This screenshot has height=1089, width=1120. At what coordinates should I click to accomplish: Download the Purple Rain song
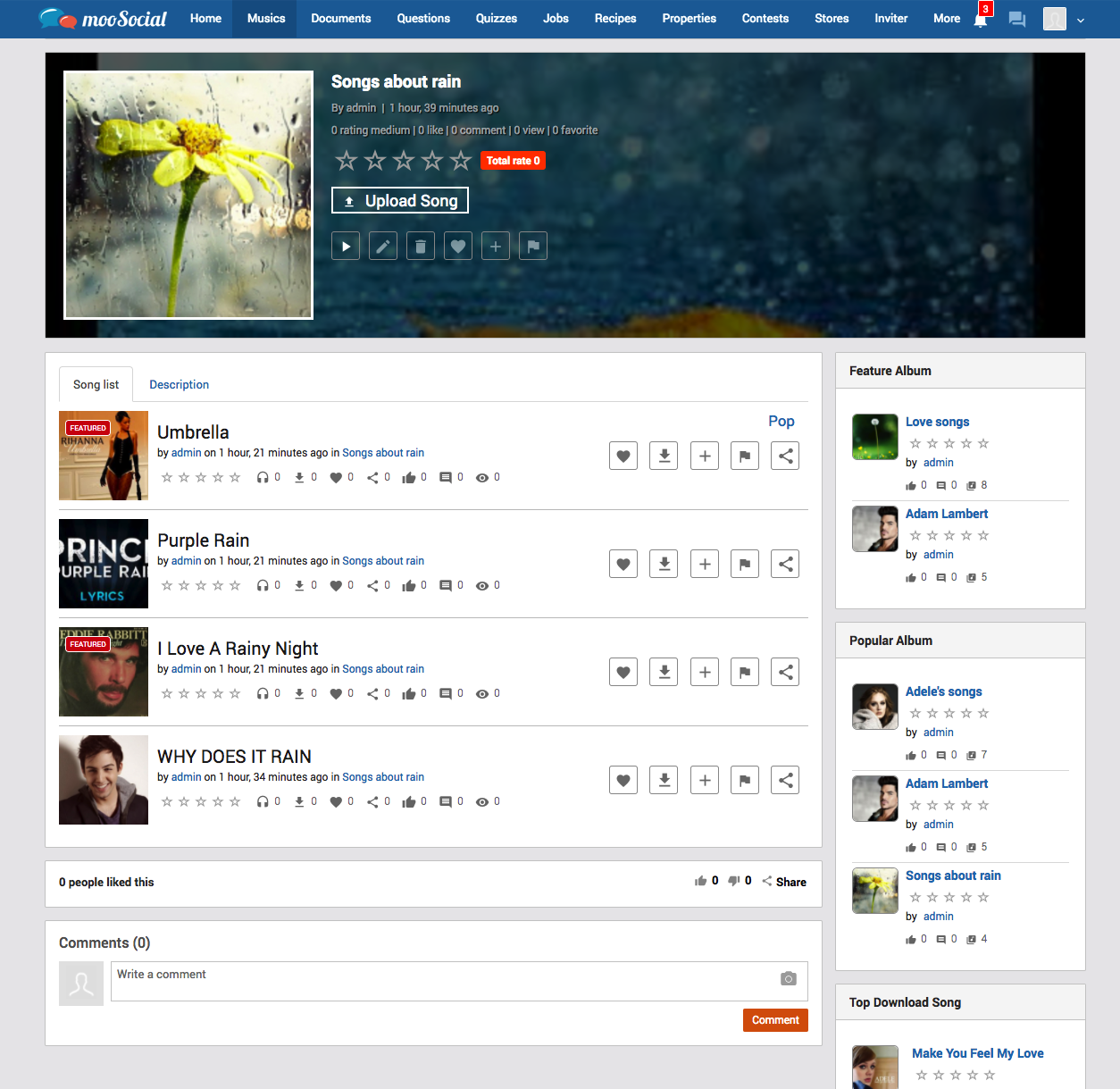664,564
